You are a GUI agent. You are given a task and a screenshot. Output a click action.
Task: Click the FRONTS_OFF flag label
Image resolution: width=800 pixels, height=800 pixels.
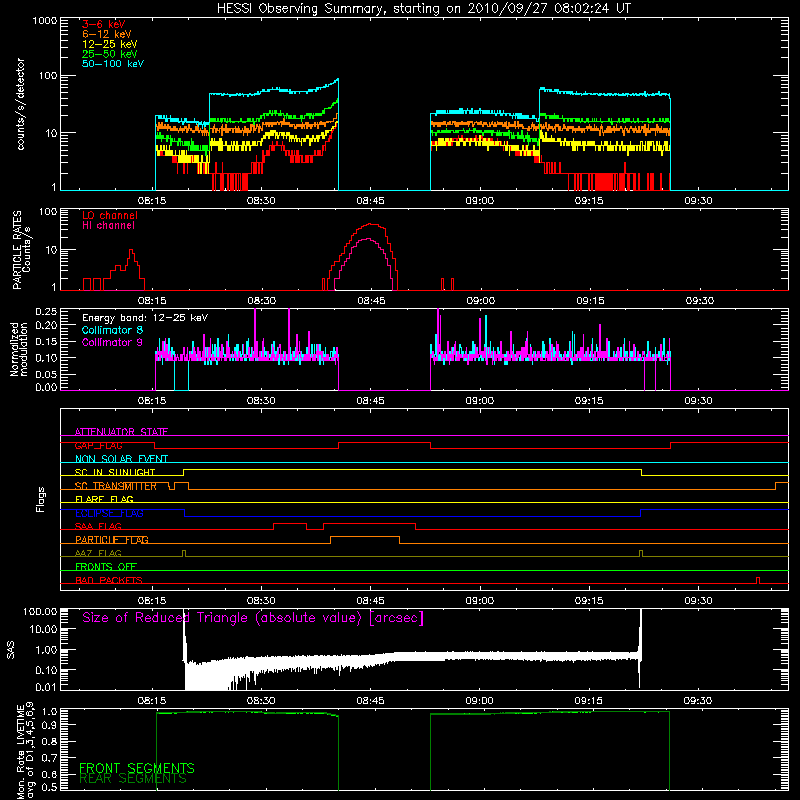pyautogui.click(x=106, y=567)
